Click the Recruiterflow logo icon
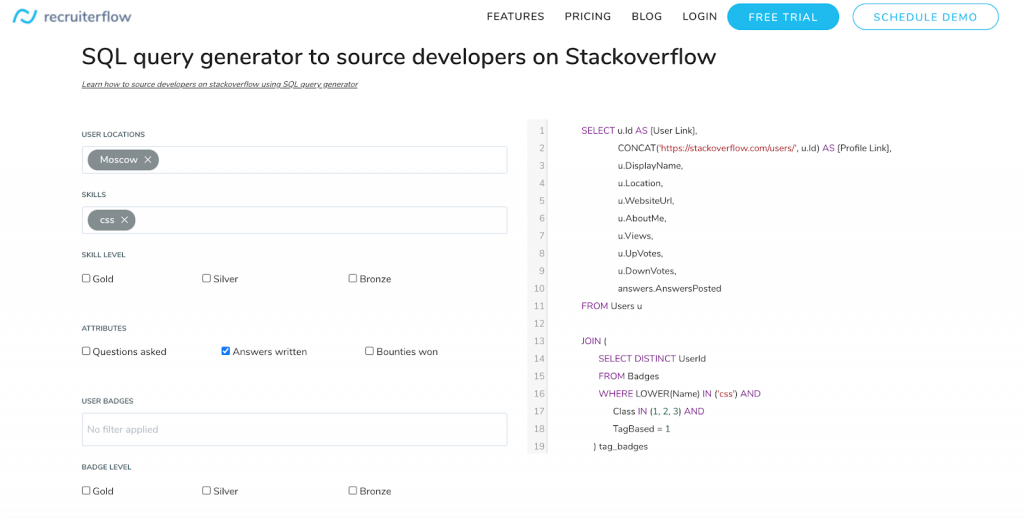The width and height of the screenshot is (1024, 518). point(24,16)
